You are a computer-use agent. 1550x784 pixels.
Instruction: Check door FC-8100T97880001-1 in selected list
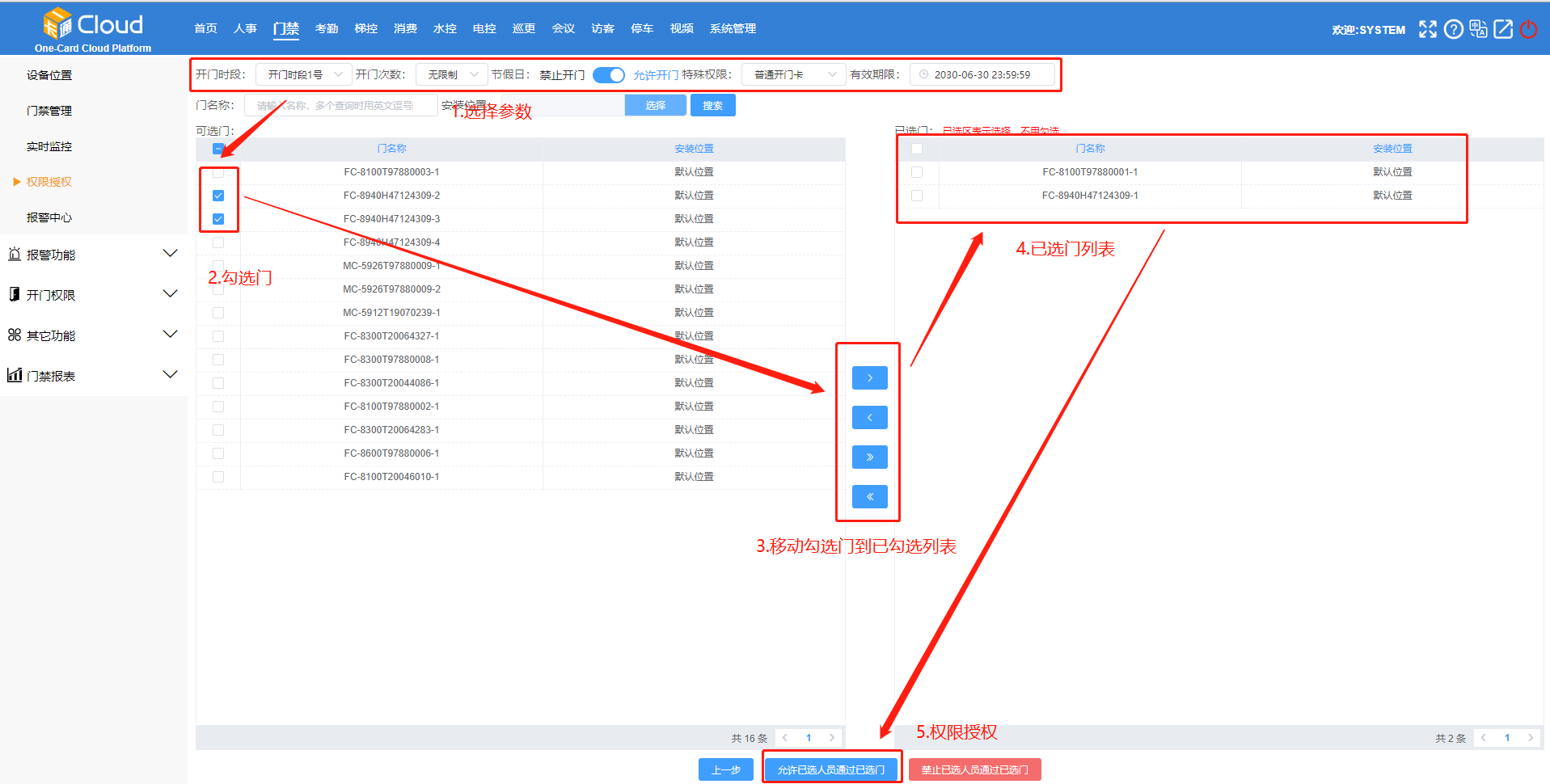(x=916, y=172)
